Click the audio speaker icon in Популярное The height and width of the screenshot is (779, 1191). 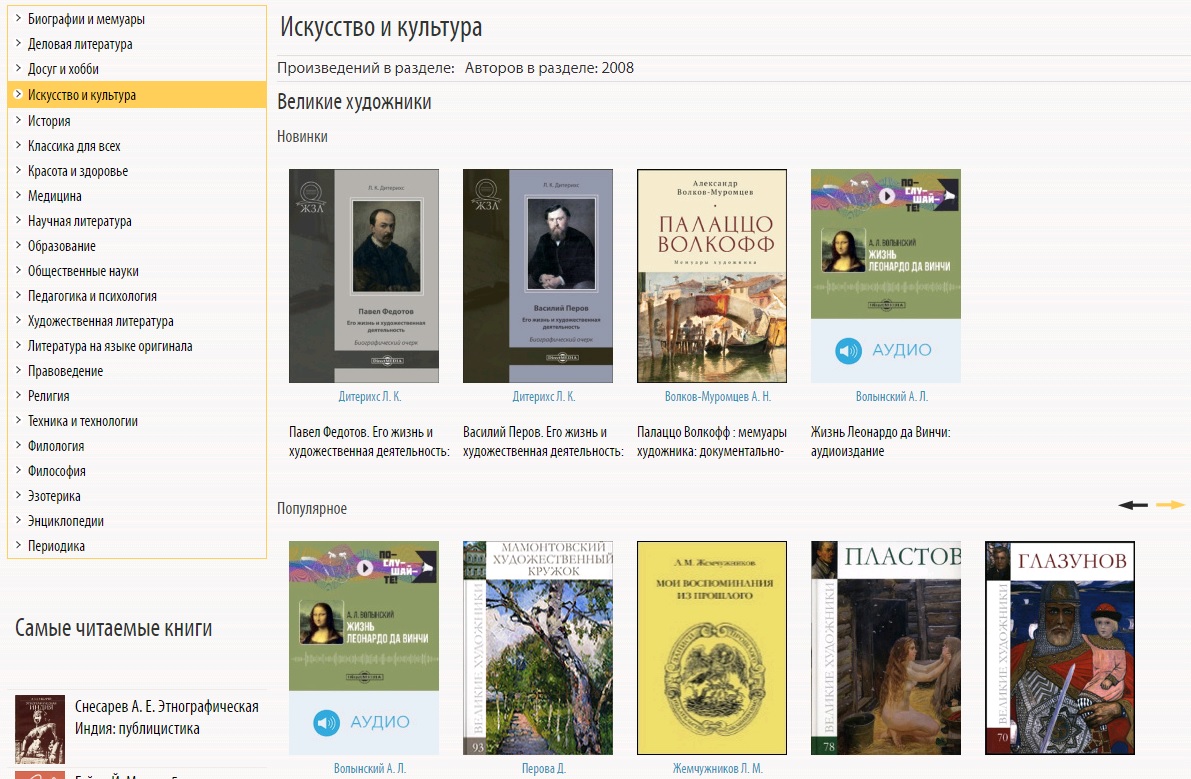327,723
